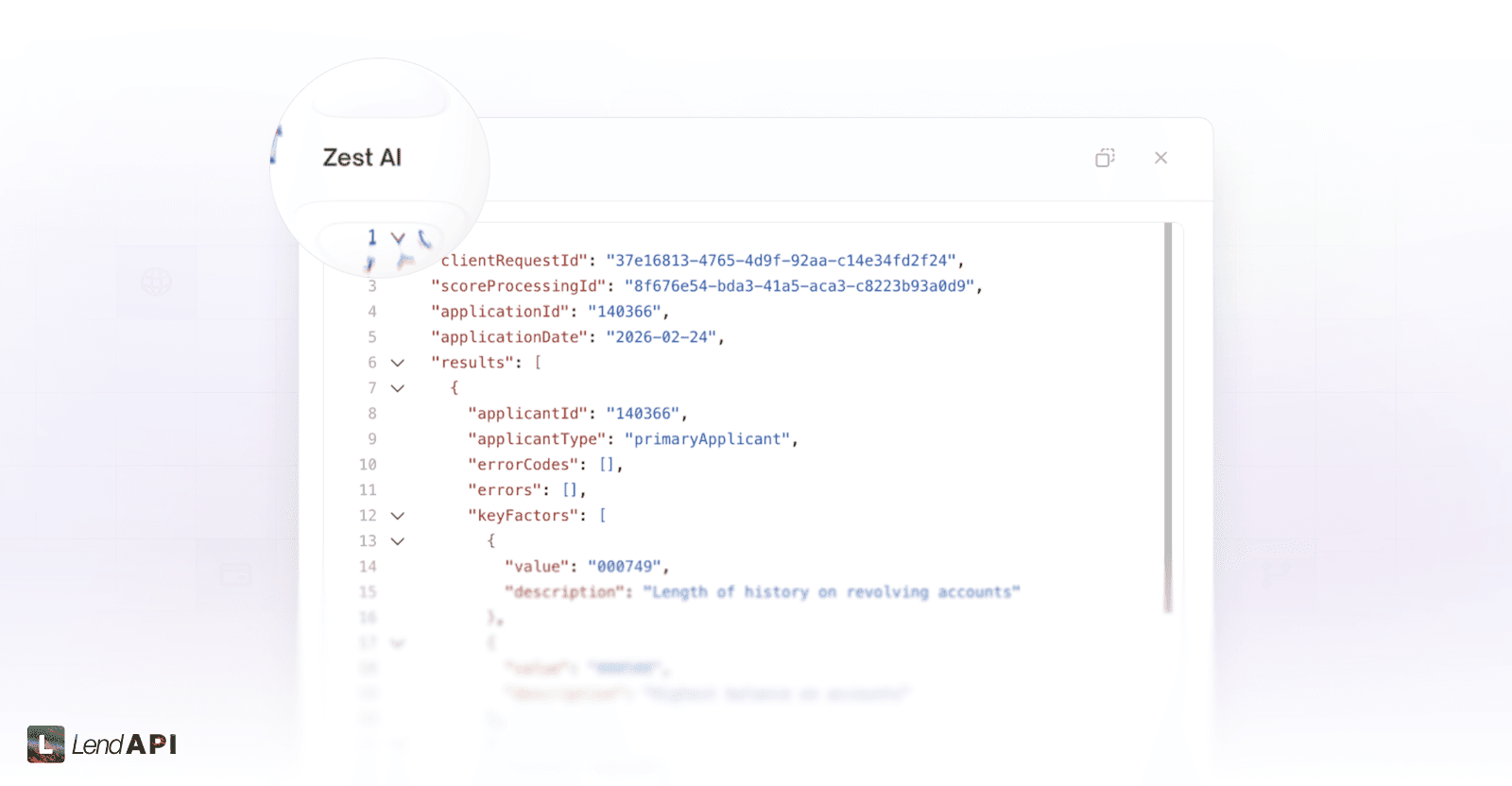Click the cursor icon inside the magnifier circle
This screenshot has height=786, width=1512.
tap(406, 260)
